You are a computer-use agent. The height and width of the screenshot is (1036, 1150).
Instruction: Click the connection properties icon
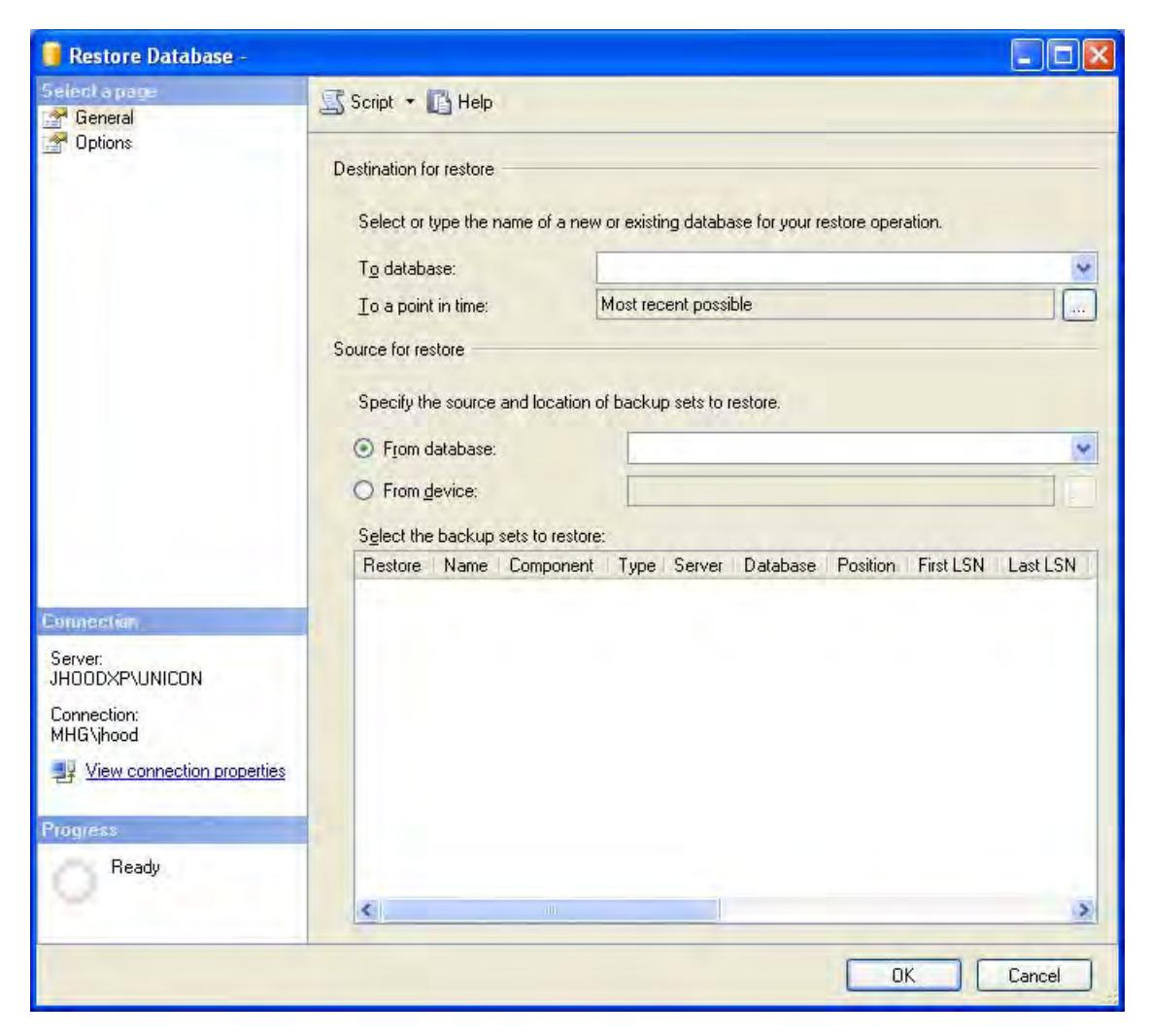[64, 771]
